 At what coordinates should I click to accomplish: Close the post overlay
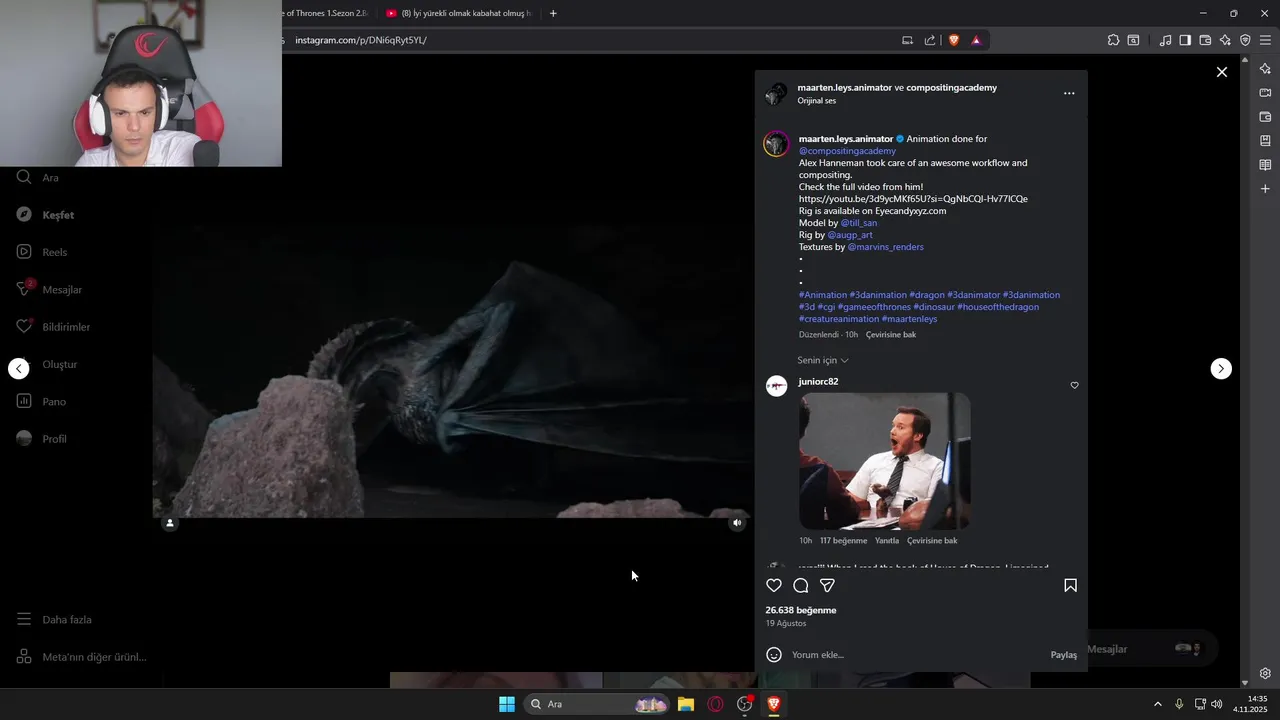(1222, 72)
